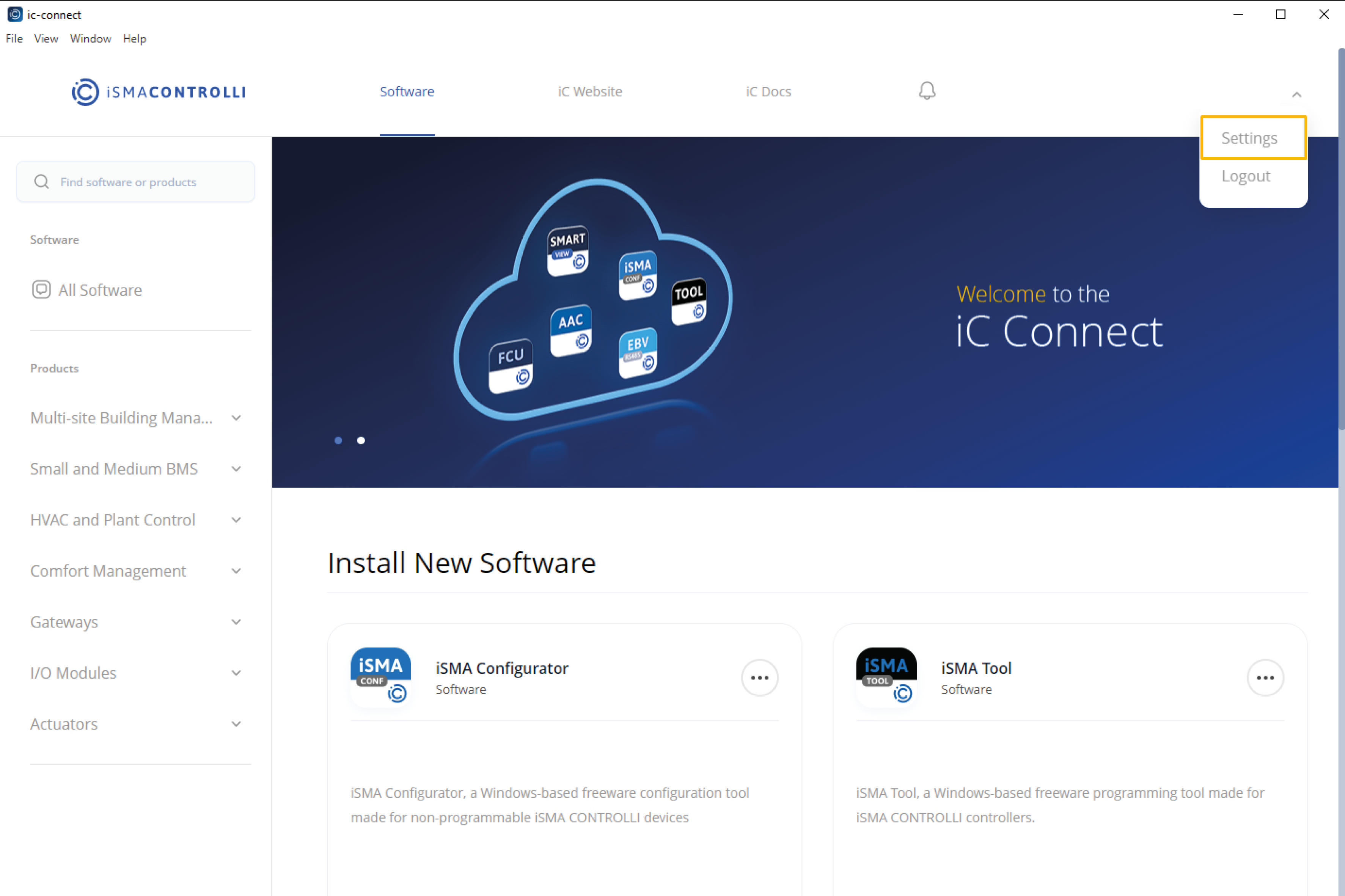This screenshot has width=1345, height=896.
Task: Expand the Gateways category
Action: (x=236, y=622)
